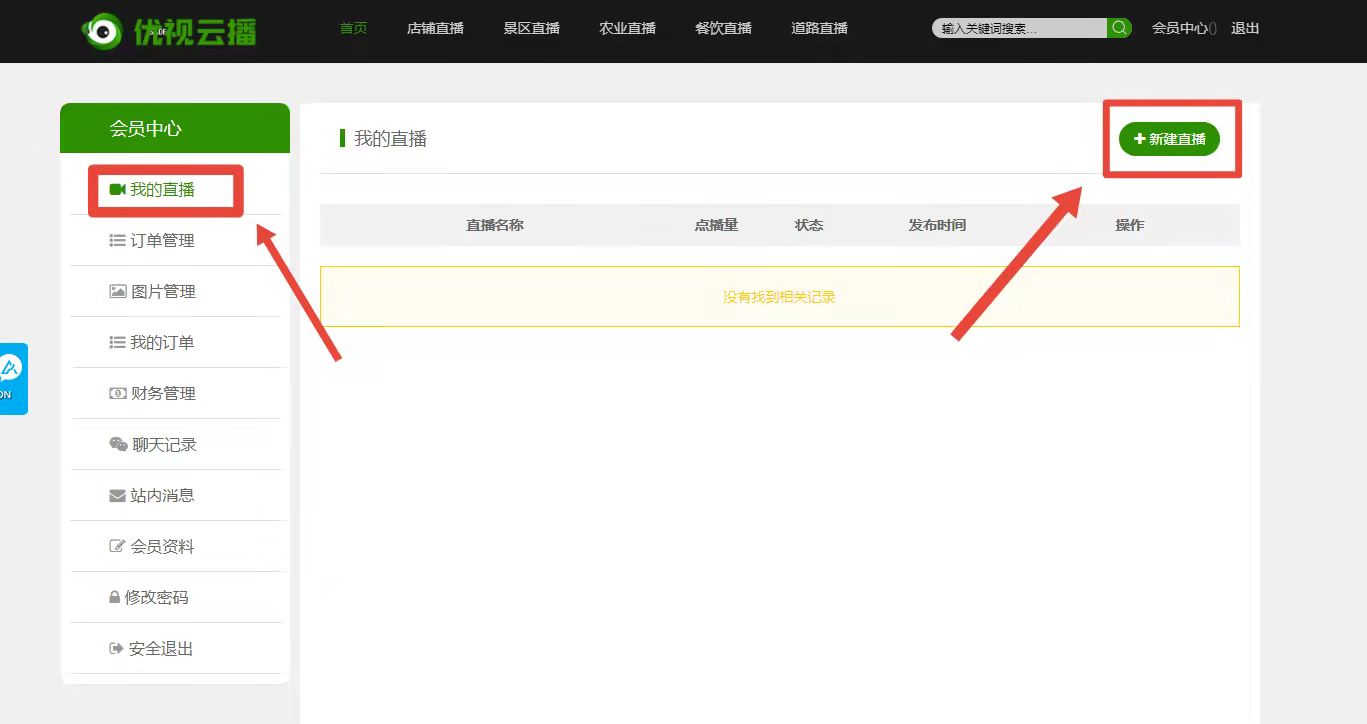Click the list icon beside 我的订单
The image size is (1367, 724).
coord(117,342)
